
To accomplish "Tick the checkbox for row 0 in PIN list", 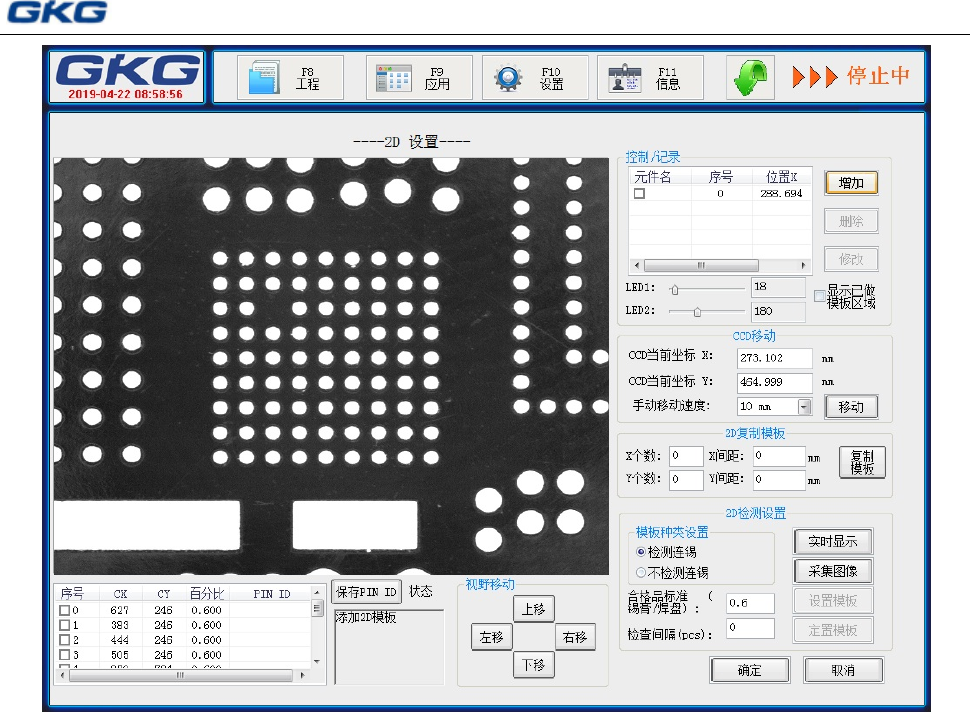I will point(64,610).
